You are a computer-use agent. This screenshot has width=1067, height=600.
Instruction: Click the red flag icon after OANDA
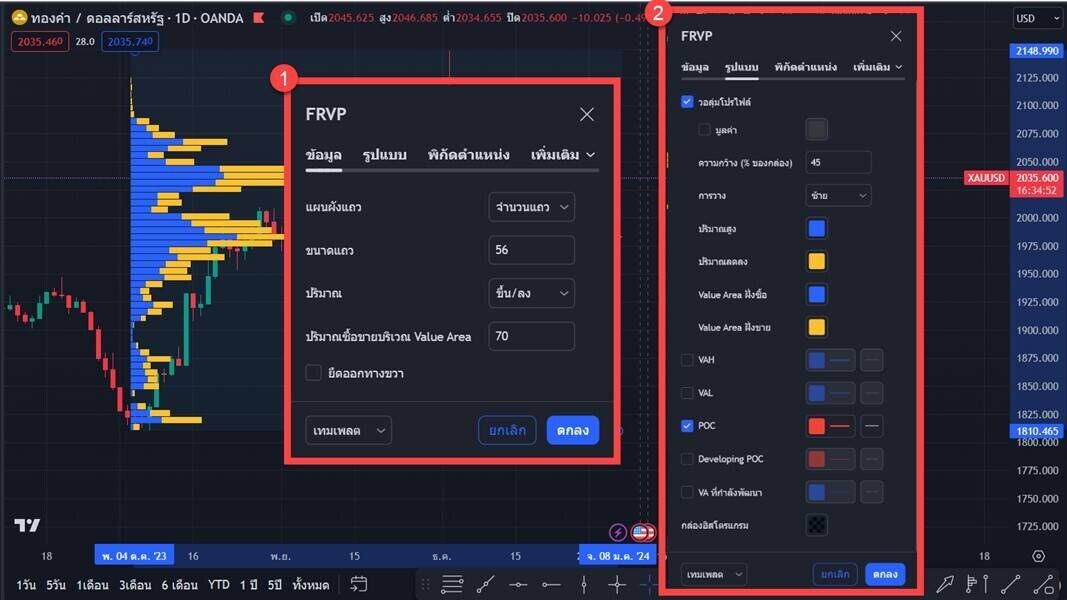point(259,18)
